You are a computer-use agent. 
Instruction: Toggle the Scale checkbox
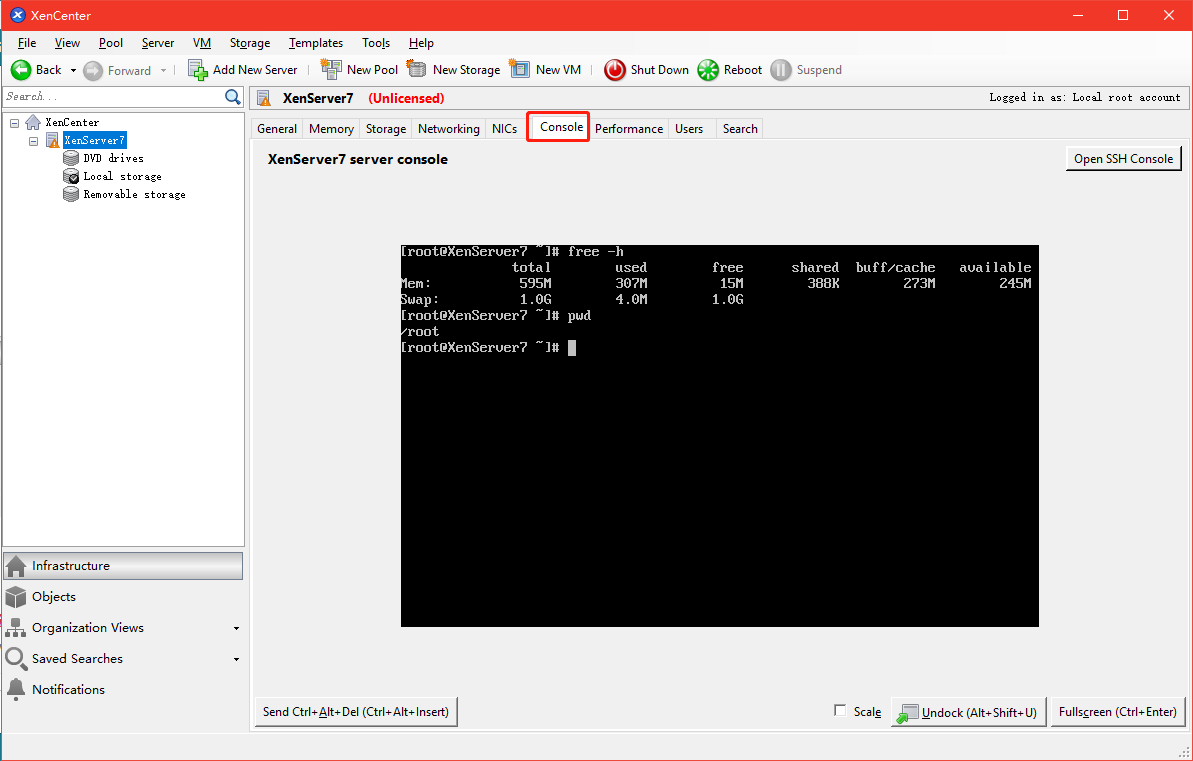pyautogui.click(x=840, y=710)
